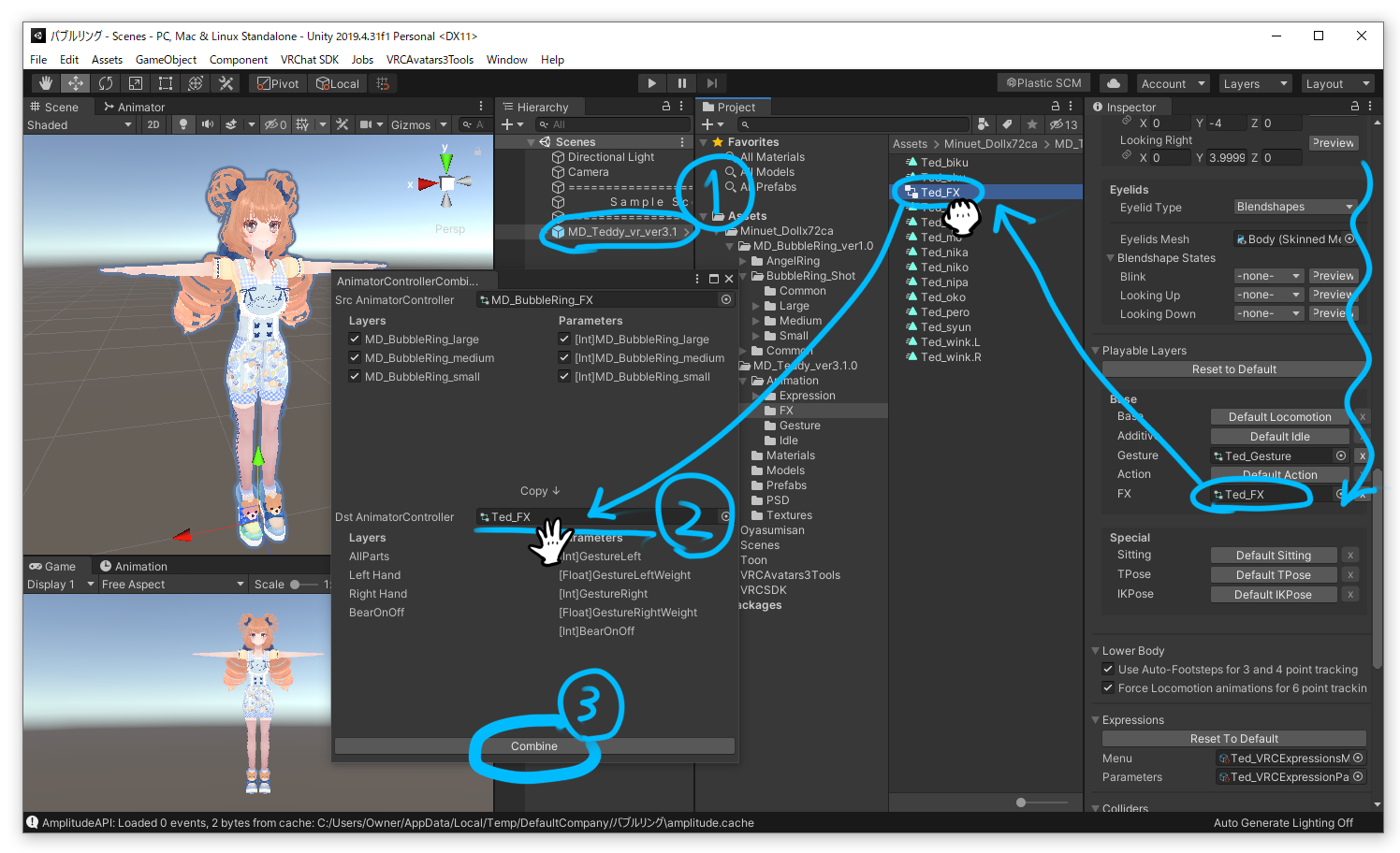Uncheck MD_BubbleRing_small layer
Screen dimensions: 1400x853
tap(355, 376)
